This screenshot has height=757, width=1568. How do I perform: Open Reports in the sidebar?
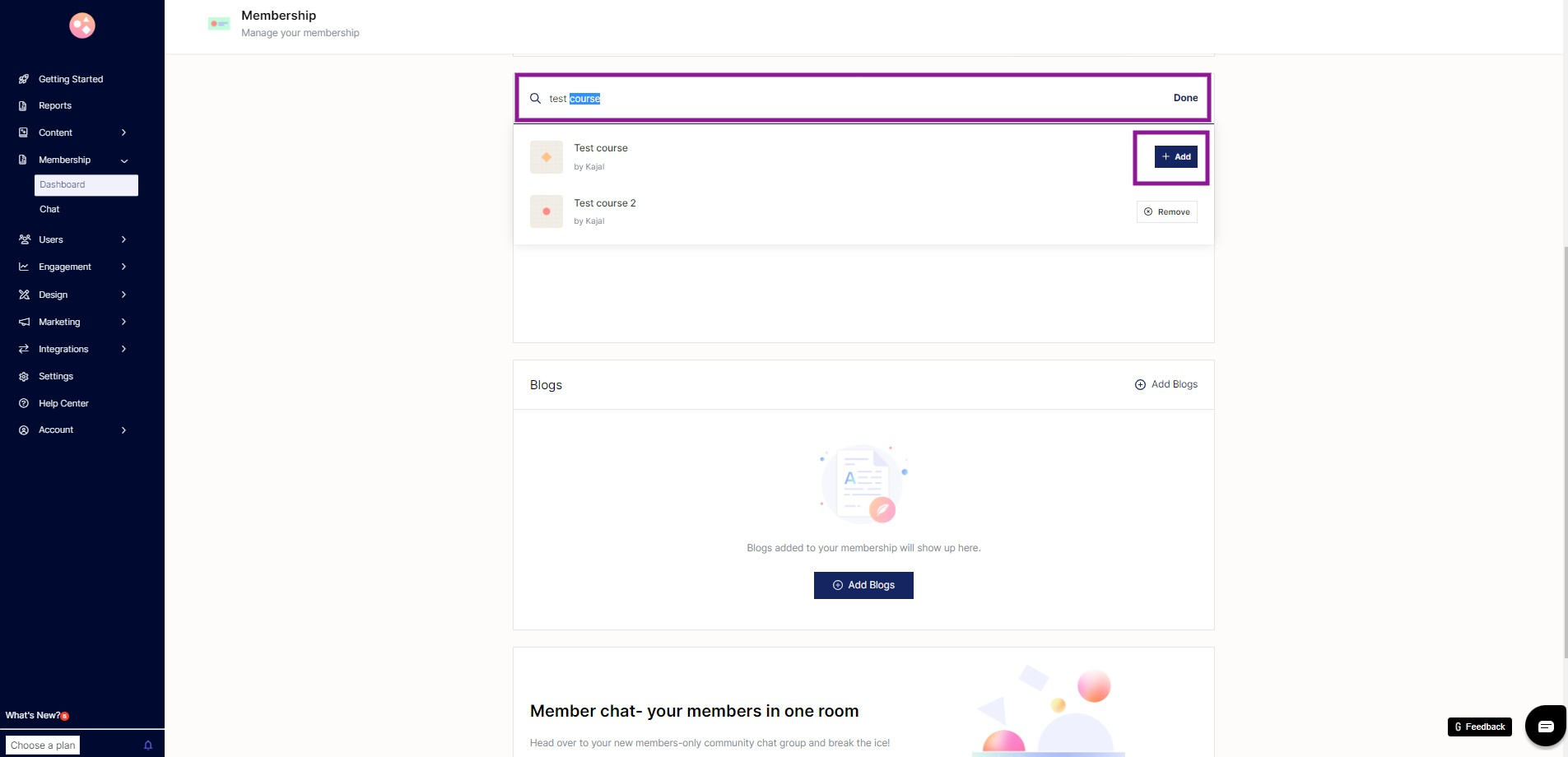pyautogui.click(x=55, y=105)
